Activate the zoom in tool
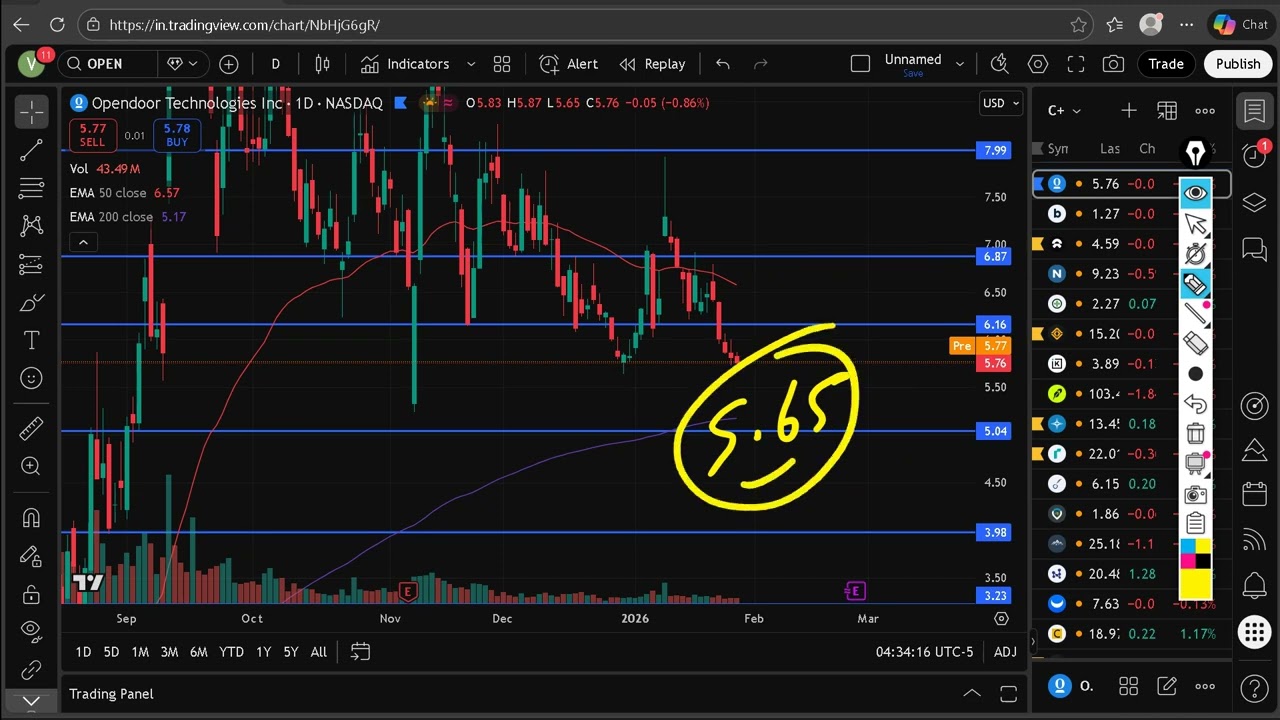Image resolution: width=1280 pixels, height=720 pixels. click(x=31, y=466)
